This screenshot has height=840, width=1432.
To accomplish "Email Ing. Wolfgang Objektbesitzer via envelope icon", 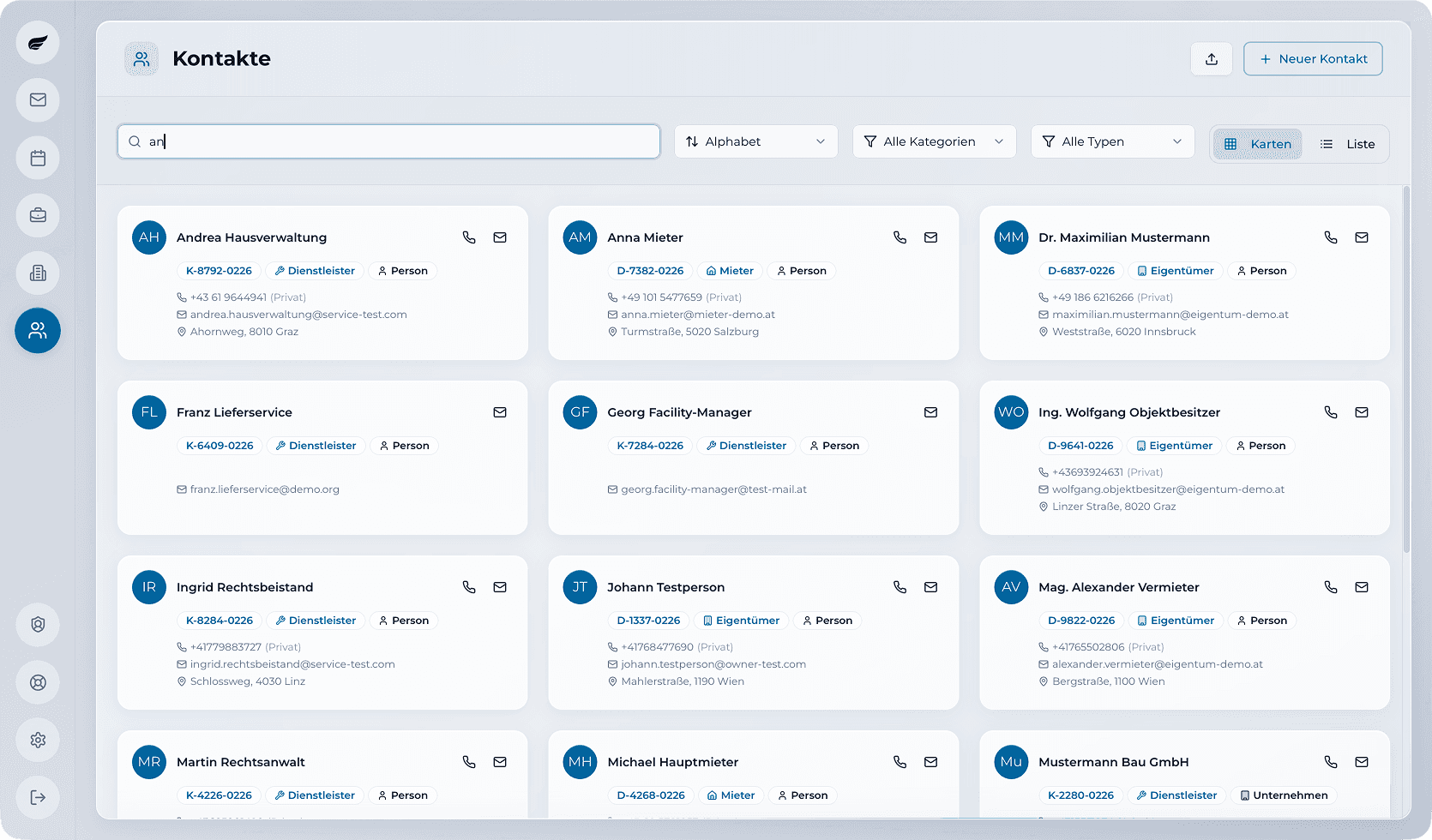I will click(1362, 412).
